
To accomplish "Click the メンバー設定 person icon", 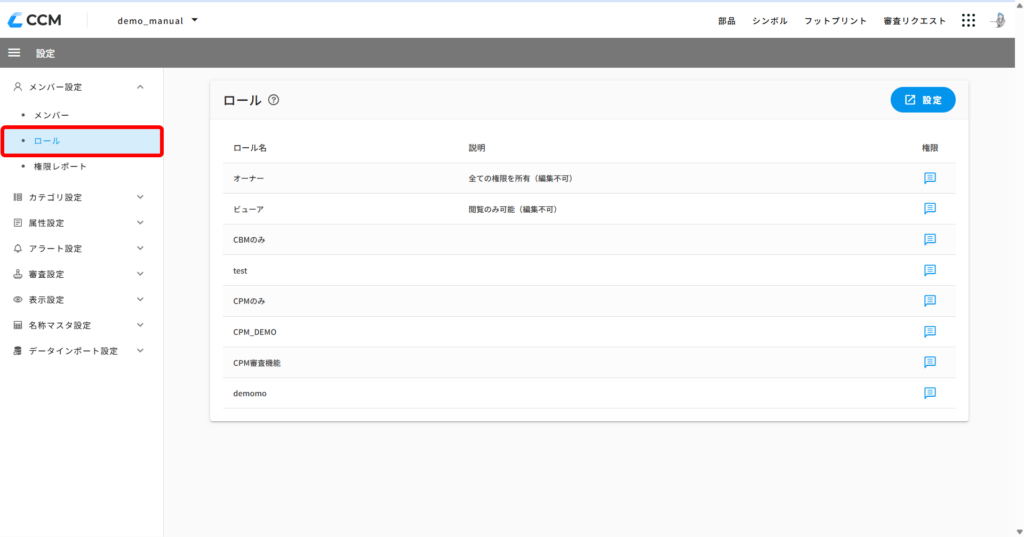I will point(18,87).
